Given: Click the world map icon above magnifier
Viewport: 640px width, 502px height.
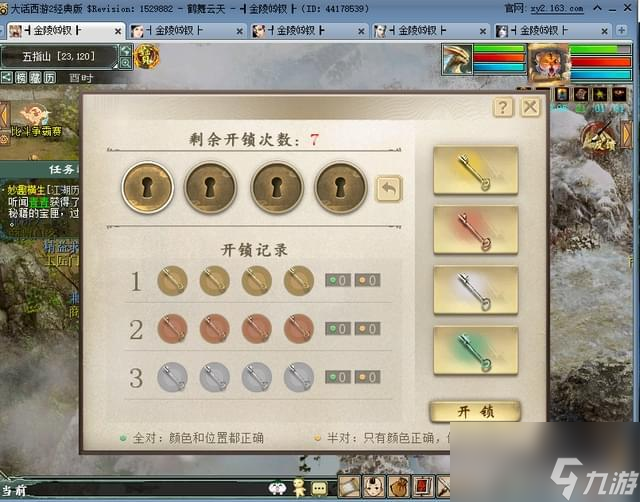Looking at the screenshot, I should (x=126, y=51).
